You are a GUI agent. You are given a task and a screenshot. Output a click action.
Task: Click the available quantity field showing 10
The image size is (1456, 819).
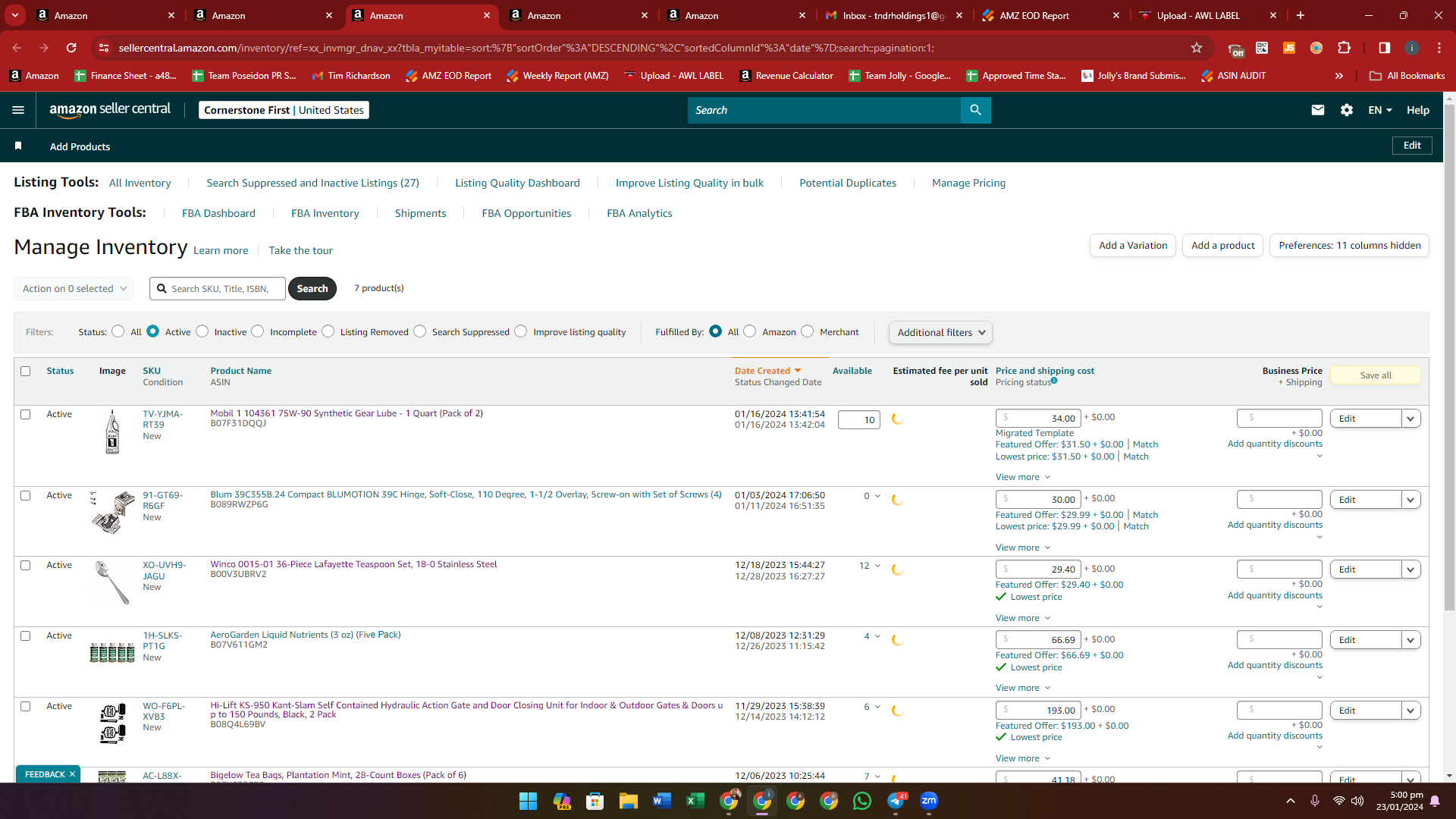859,420
